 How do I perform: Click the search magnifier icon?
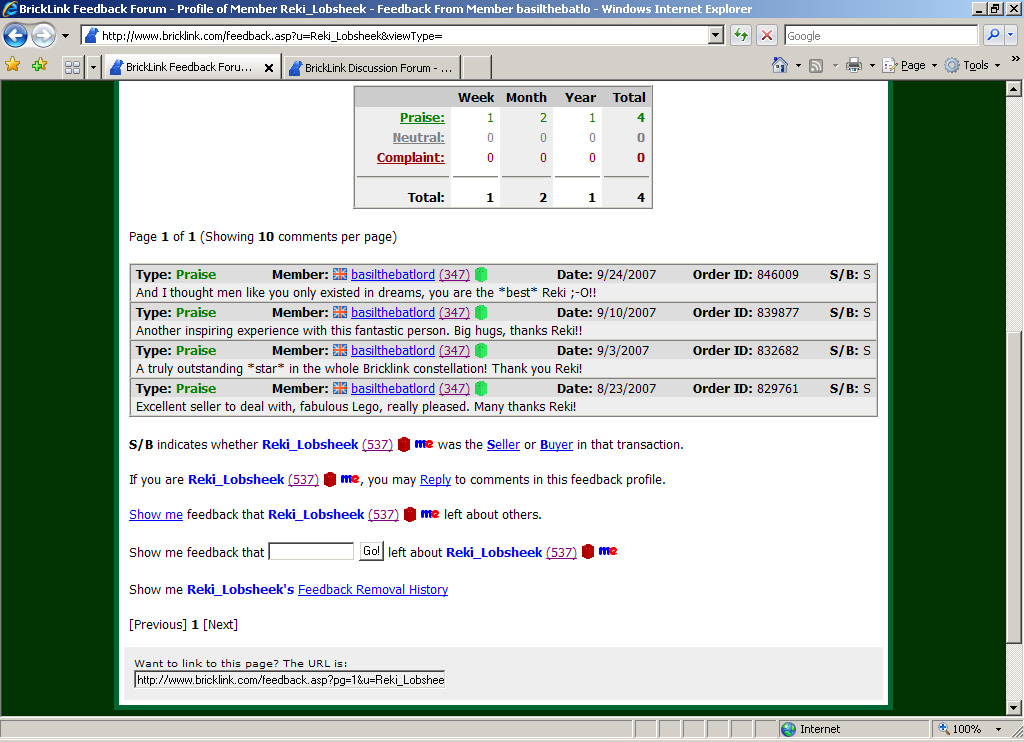click(x=993, y=35)
